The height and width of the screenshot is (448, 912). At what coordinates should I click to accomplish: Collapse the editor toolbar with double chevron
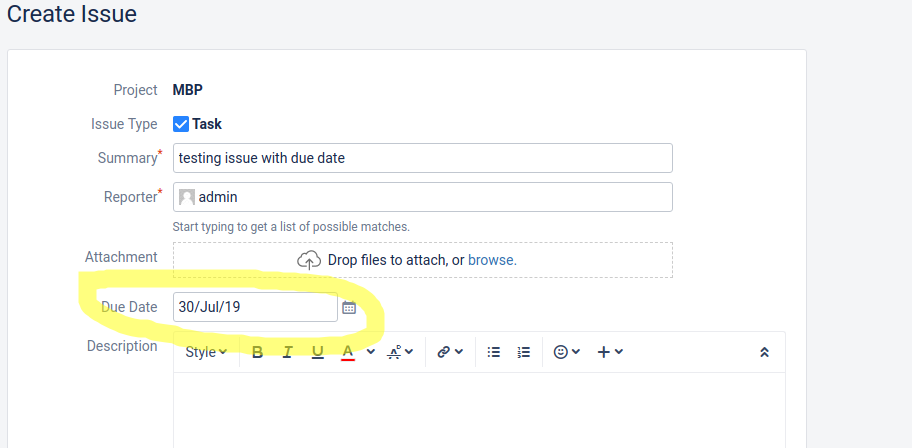[764, 352]
